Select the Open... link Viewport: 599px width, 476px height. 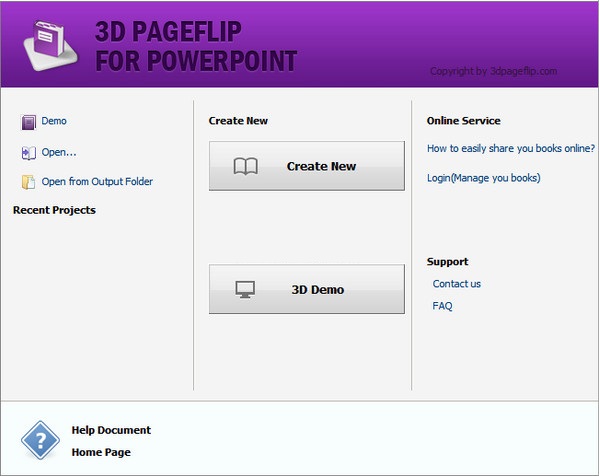pos(59,152)
